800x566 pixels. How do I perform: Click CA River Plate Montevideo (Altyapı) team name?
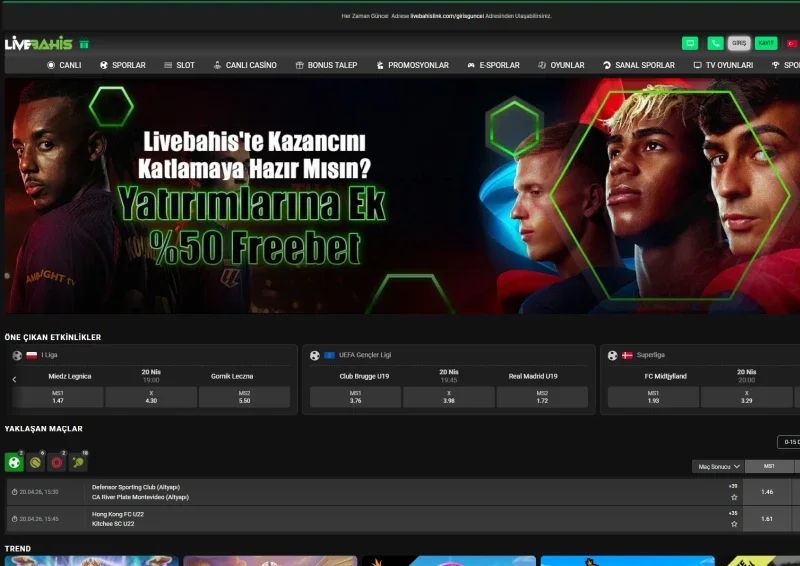pyautogui.click(x=140, y=497)
